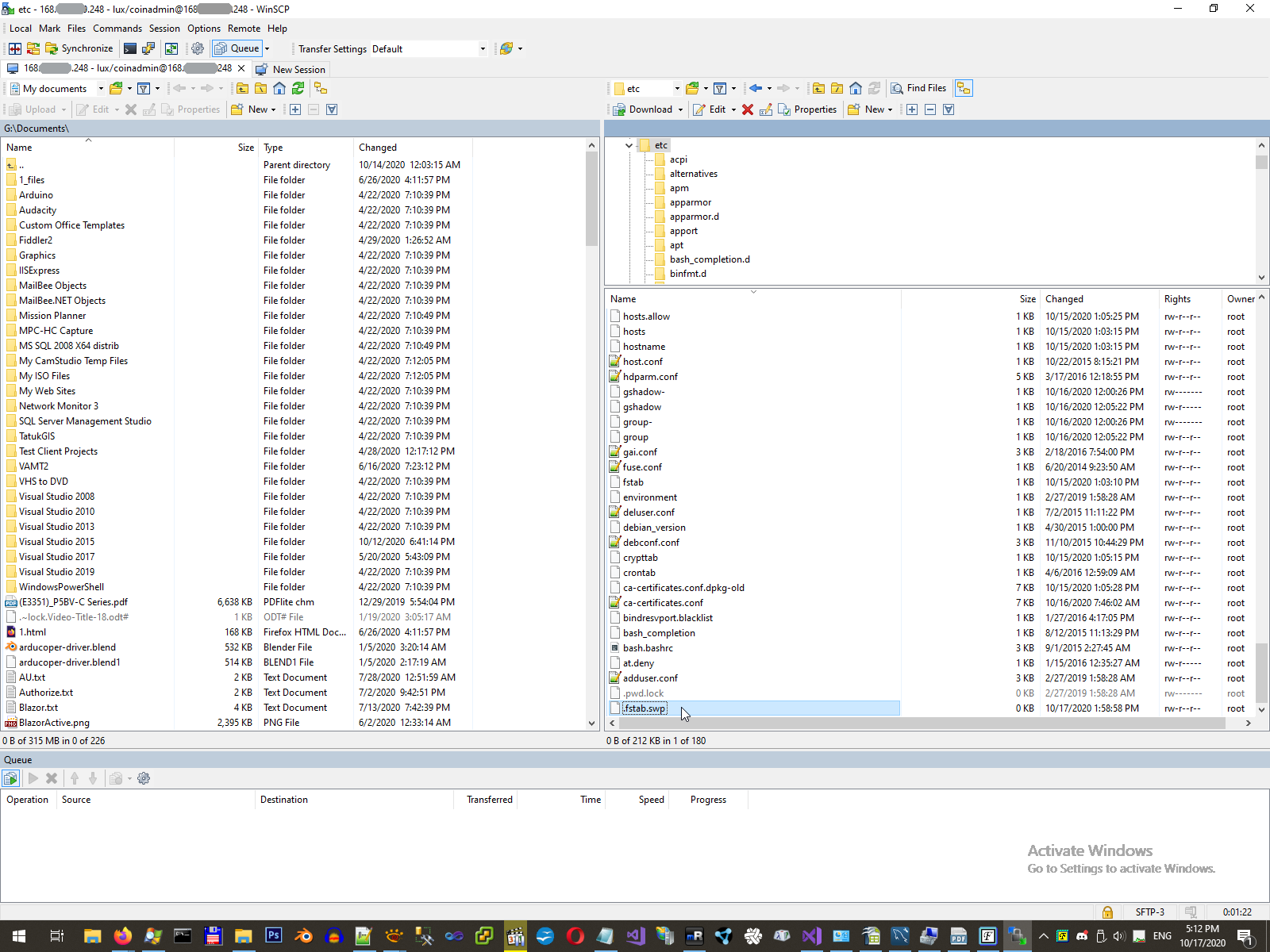
Task: Go to root directory in remote panel
Action: [837, 88]
